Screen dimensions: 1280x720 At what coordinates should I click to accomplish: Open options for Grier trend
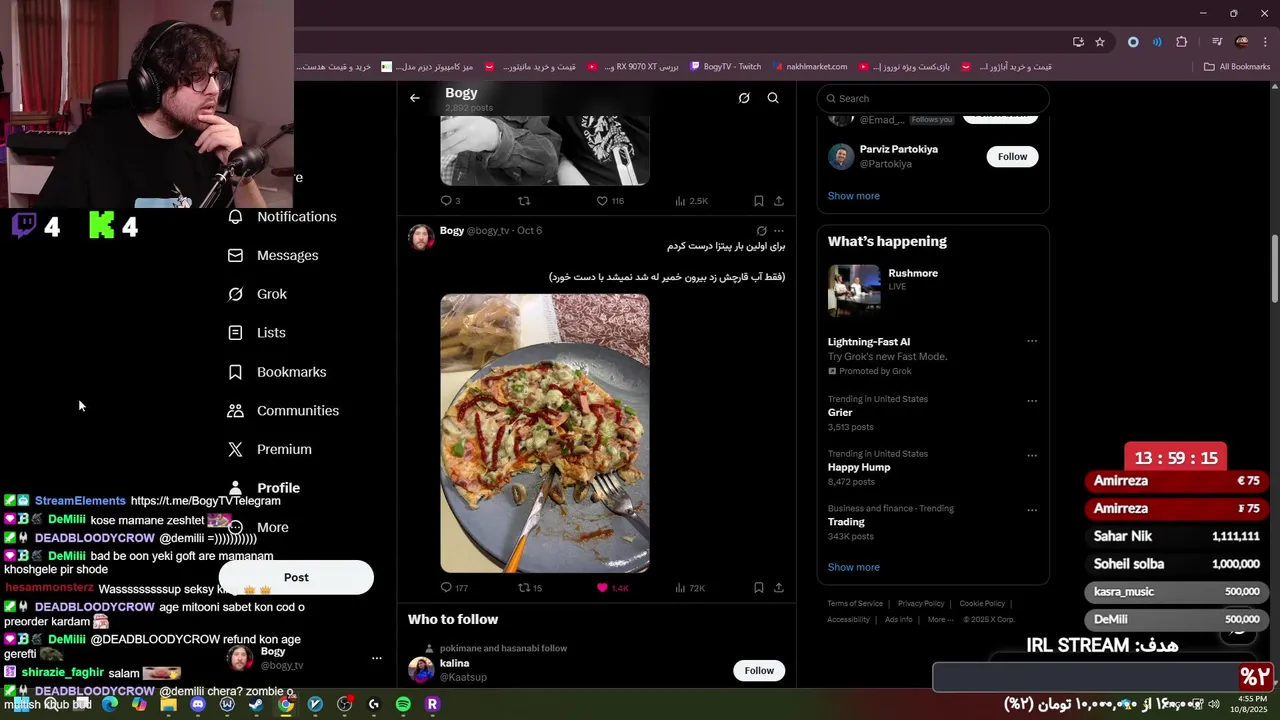pyautogui.click(x=1032, y=401)
